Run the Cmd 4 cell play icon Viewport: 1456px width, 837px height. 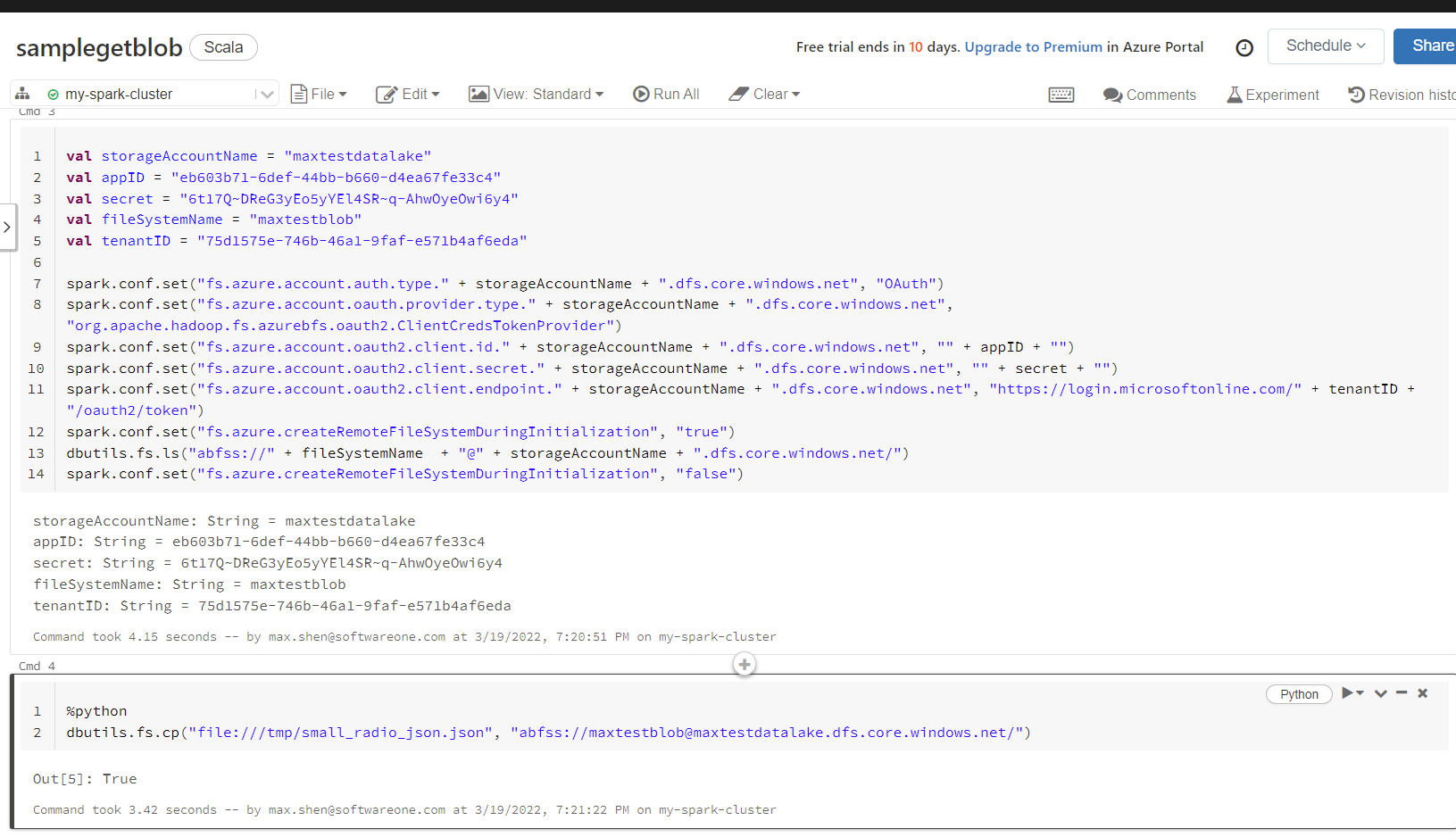(1348, 693)
